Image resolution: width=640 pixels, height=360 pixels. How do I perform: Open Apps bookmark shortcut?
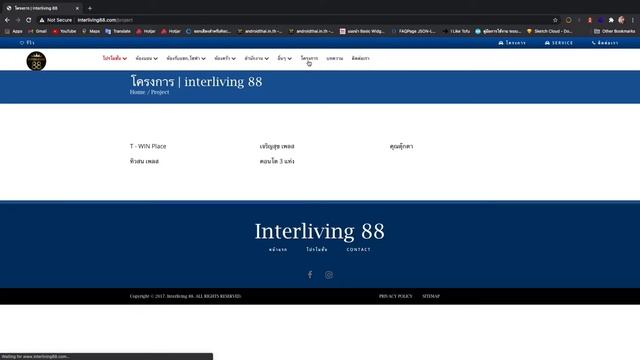click(13, 31)
